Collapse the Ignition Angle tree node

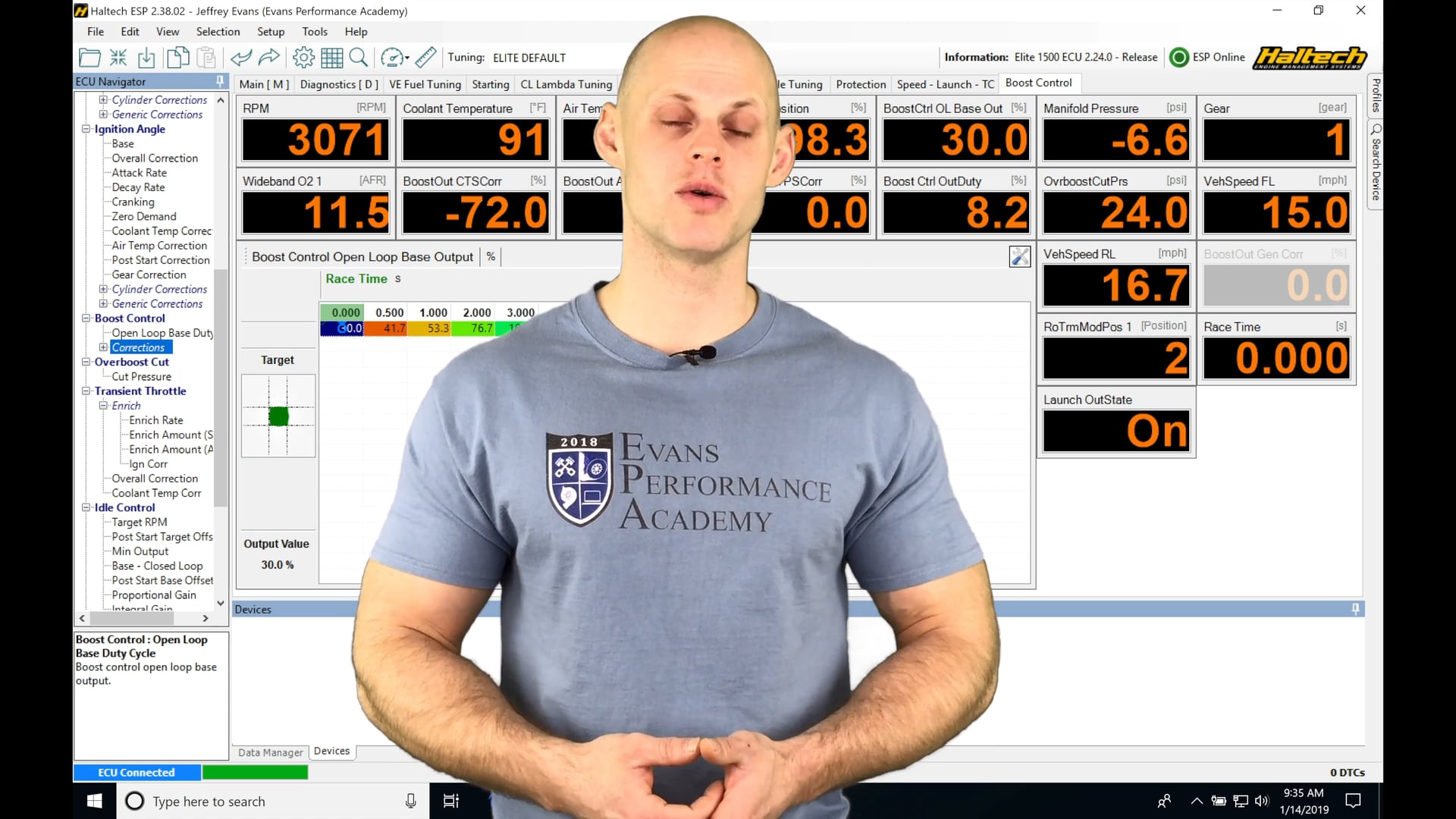(86, 129)
